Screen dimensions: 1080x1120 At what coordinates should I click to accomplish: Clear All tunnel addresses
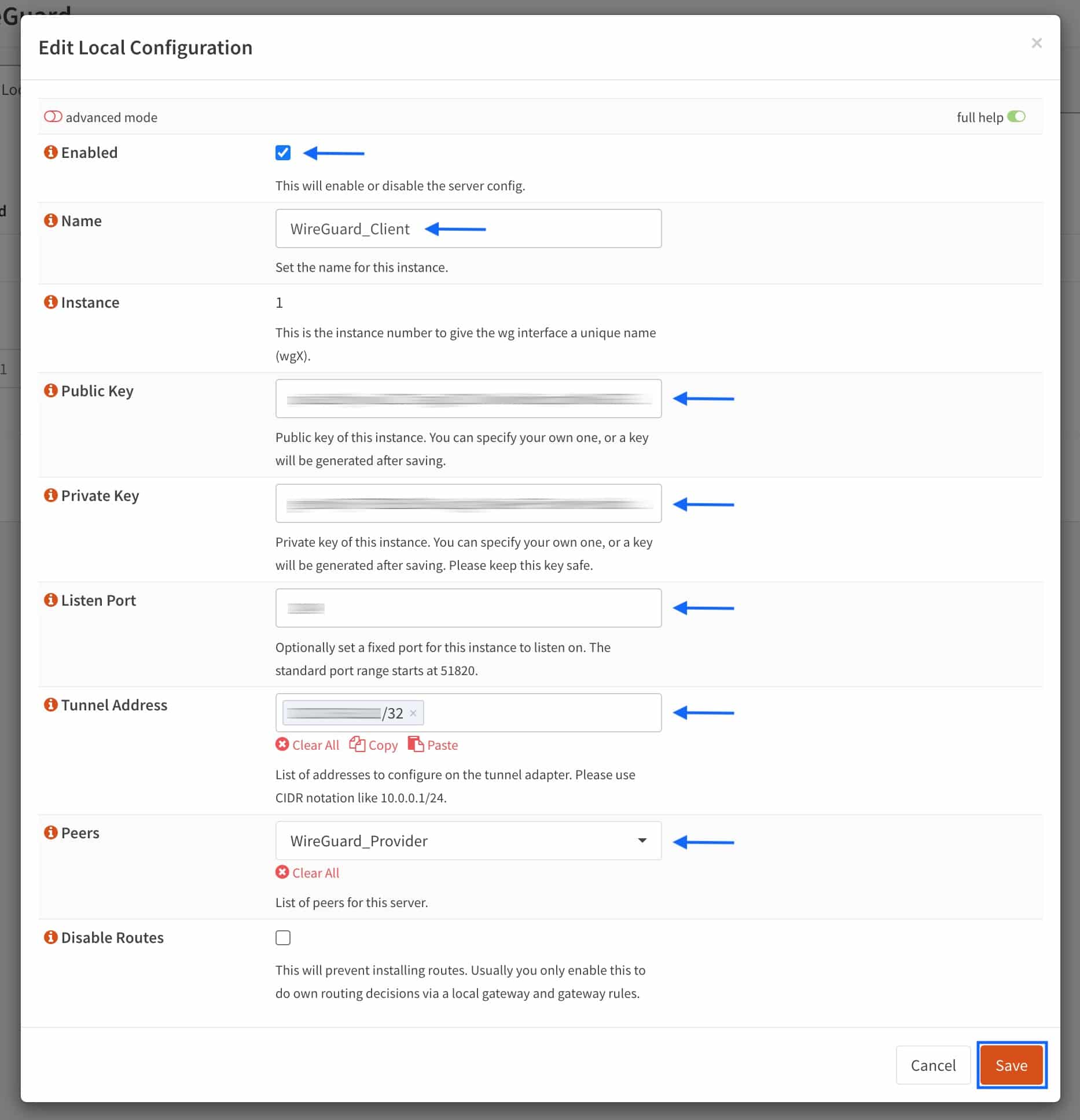coord(307,745)
